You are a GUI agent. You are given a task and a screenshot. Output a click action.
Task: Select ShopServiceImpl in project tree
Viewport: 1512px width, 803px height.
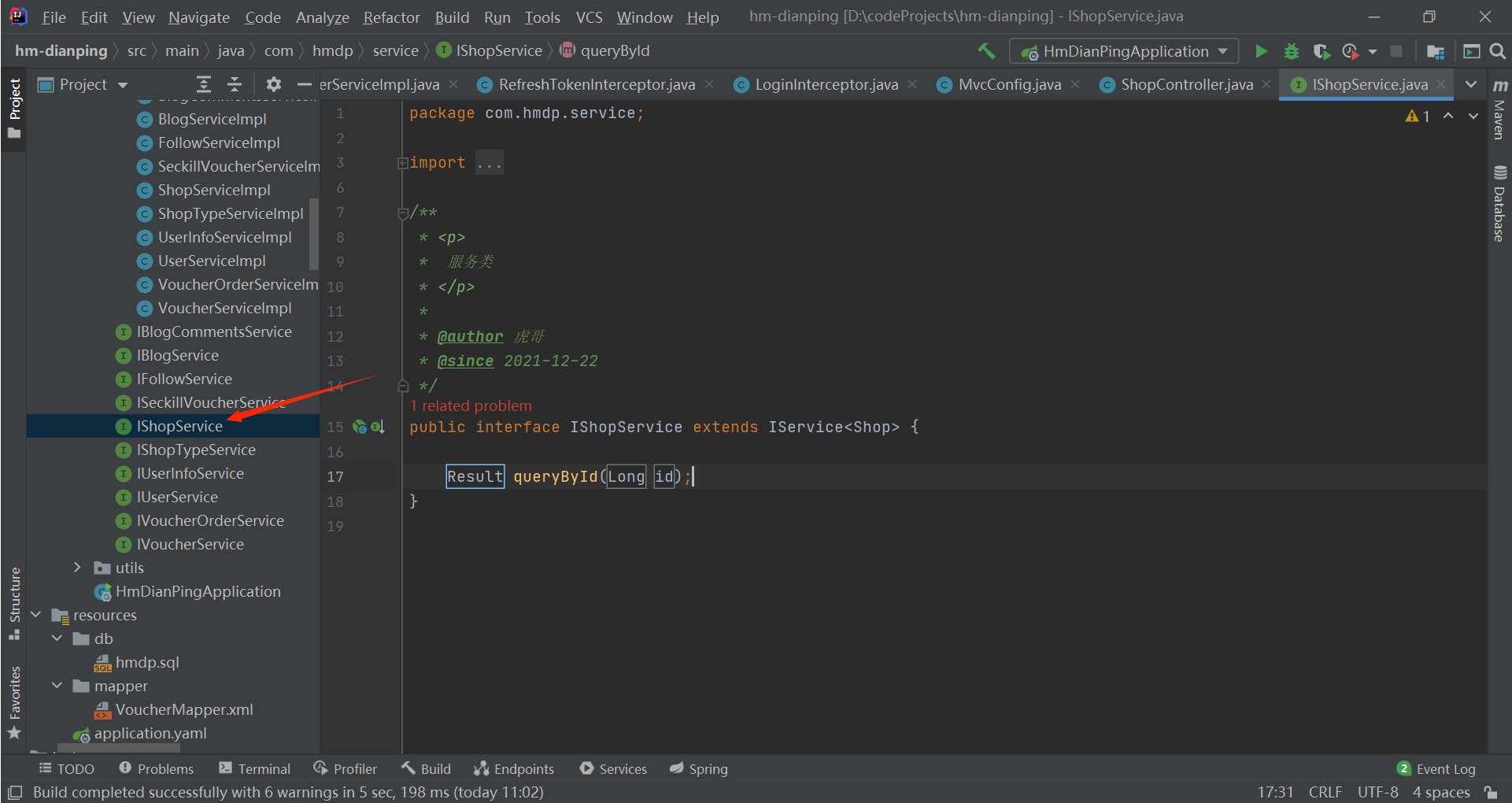pyautogui.click(x=214, y=190)
